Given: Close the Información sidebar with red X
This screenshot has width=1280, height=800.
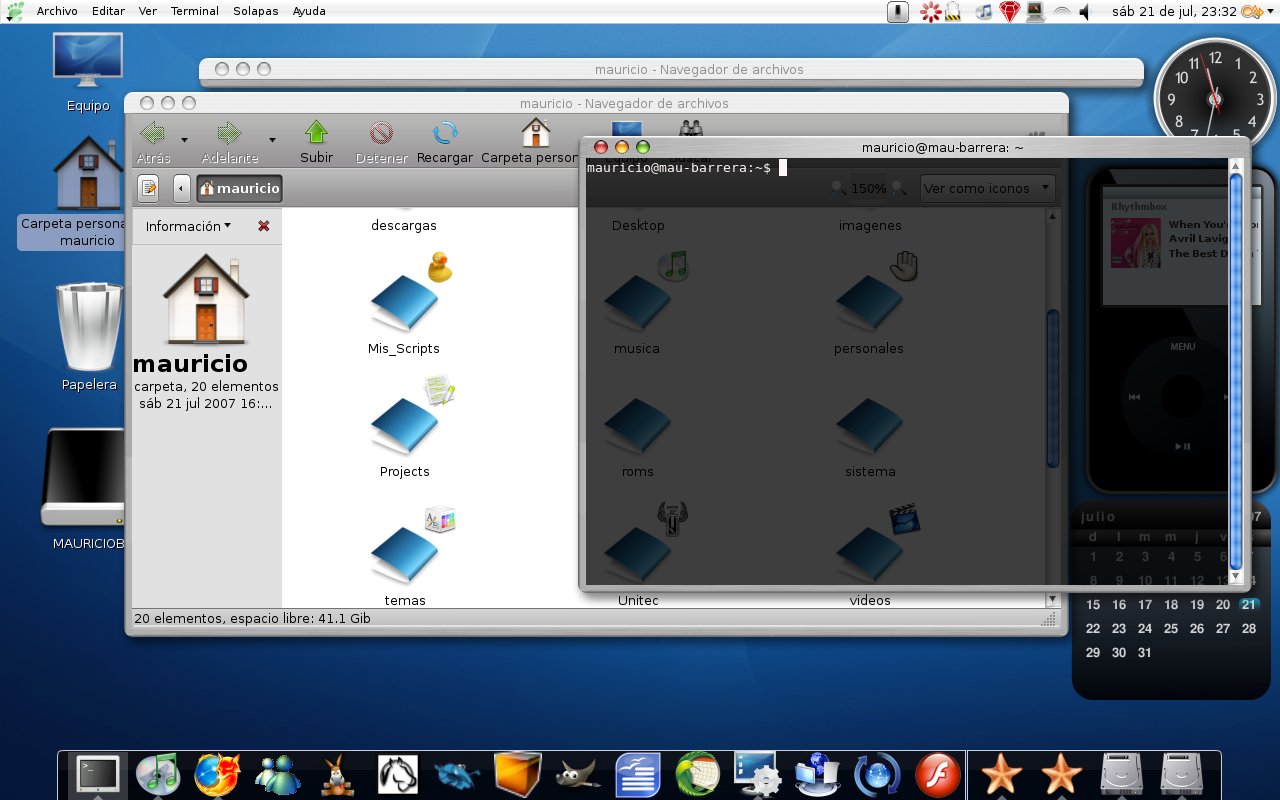Looking at the screenshot, I should tap(264, 226).
